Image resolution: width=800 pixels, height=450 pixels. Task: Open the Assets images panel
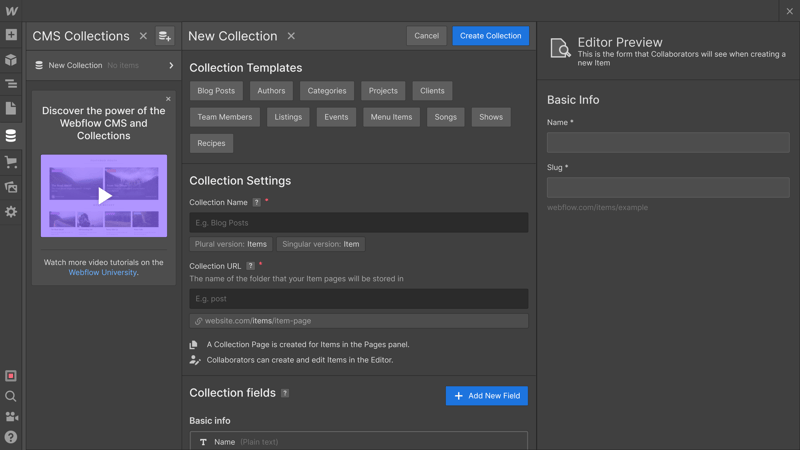pos(11,187)
